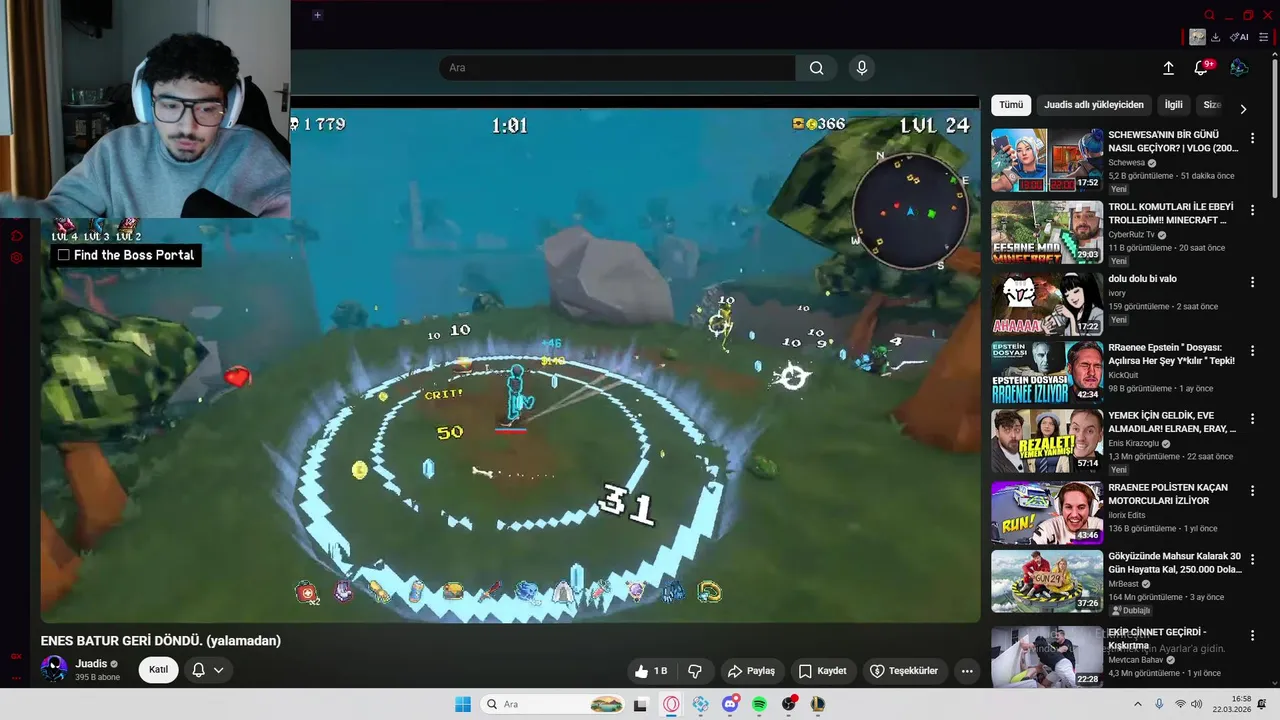Open the browser tab search icon

[x=1210, y=15]
